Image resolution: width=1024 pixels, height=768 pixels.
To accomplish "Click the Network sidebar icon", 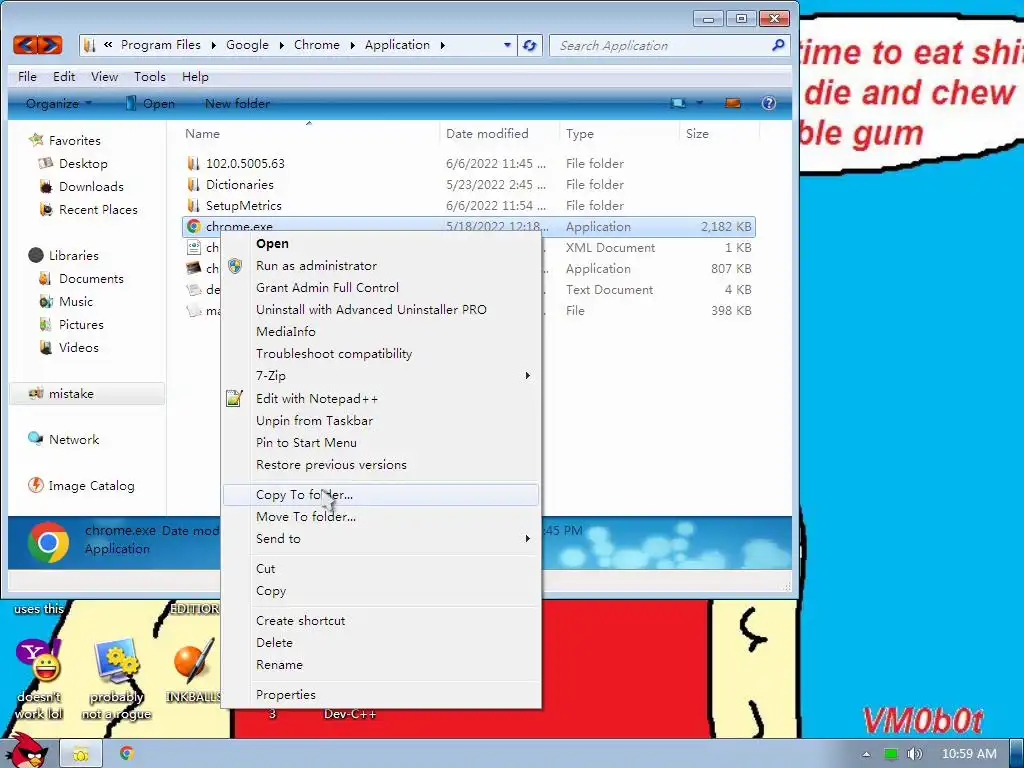I will point(35,439).
